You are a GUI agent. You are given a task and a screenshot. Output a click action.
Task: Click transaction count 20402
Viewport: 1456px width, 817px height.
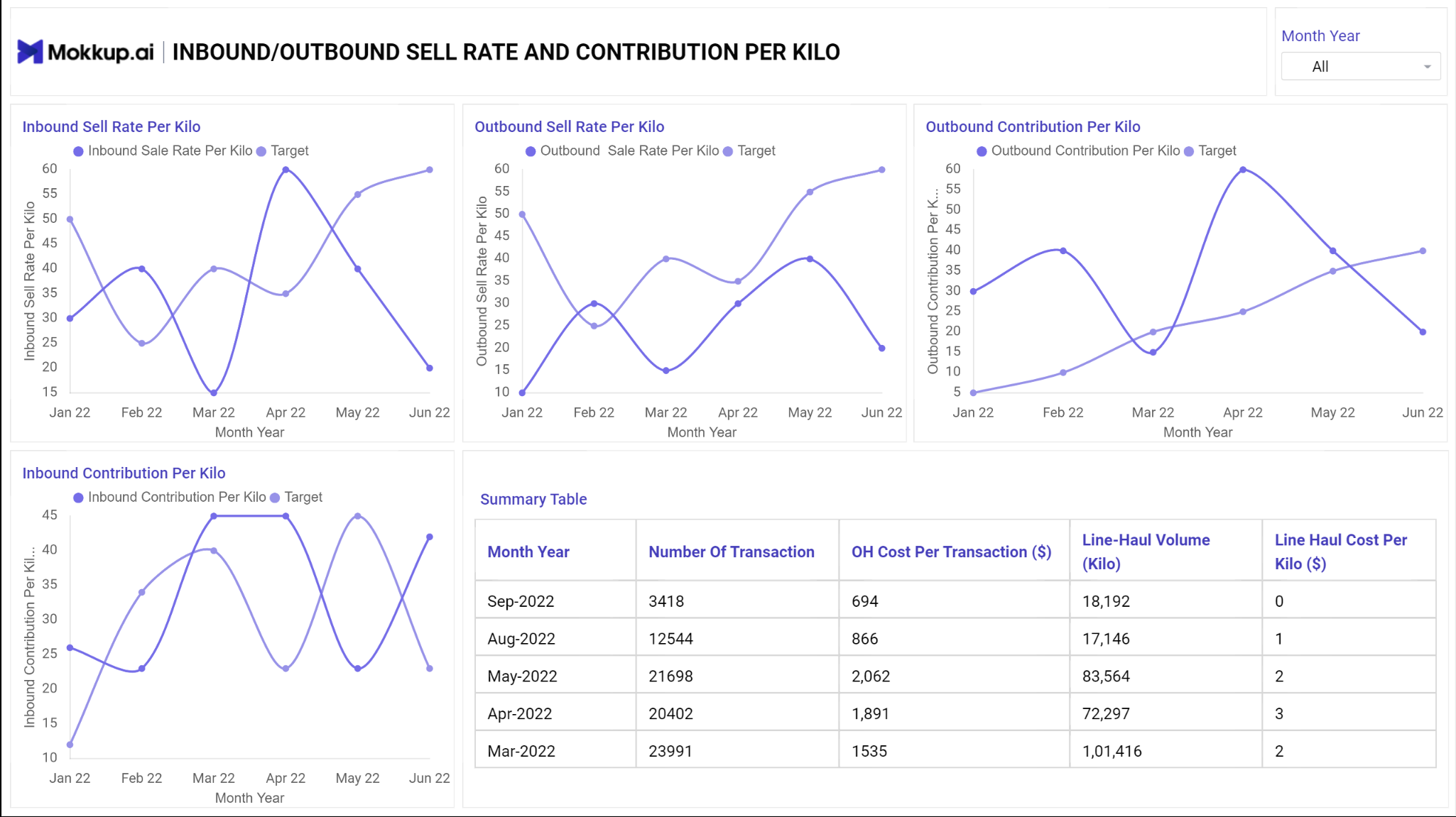(670, 714)
